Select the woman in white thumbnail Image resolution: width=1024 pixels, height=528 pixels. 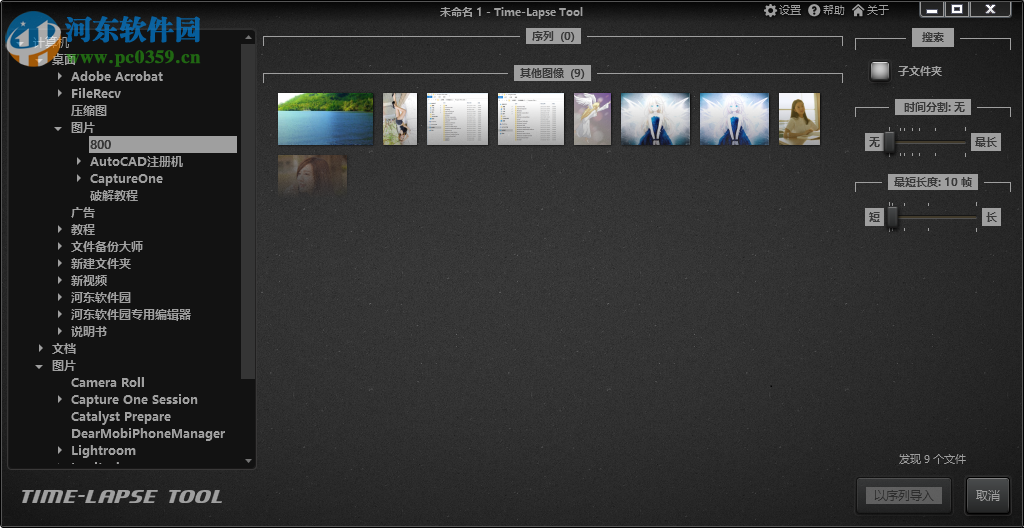799,119
